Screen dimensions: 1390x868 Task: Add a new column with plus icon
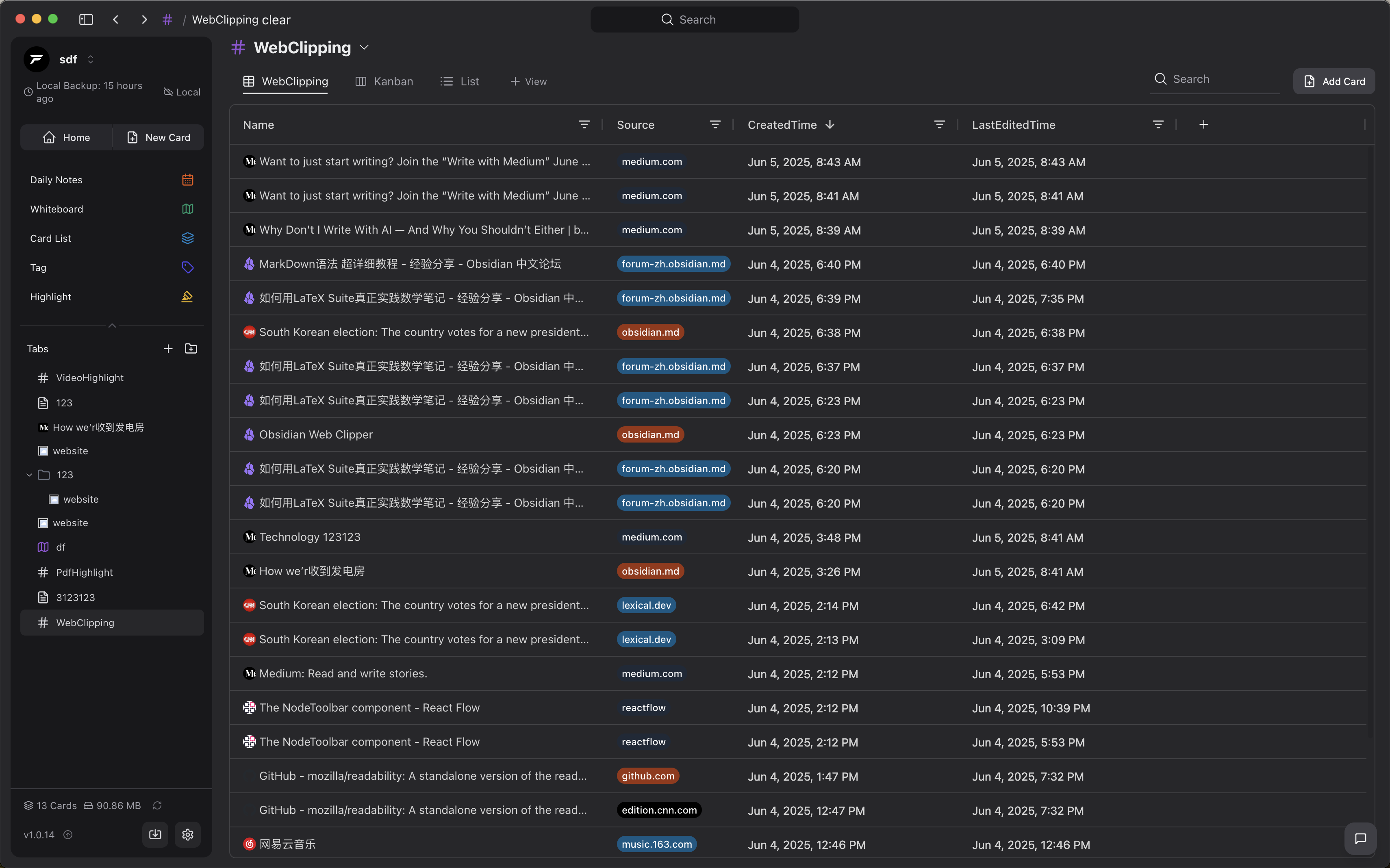[x=1204, y=125]
